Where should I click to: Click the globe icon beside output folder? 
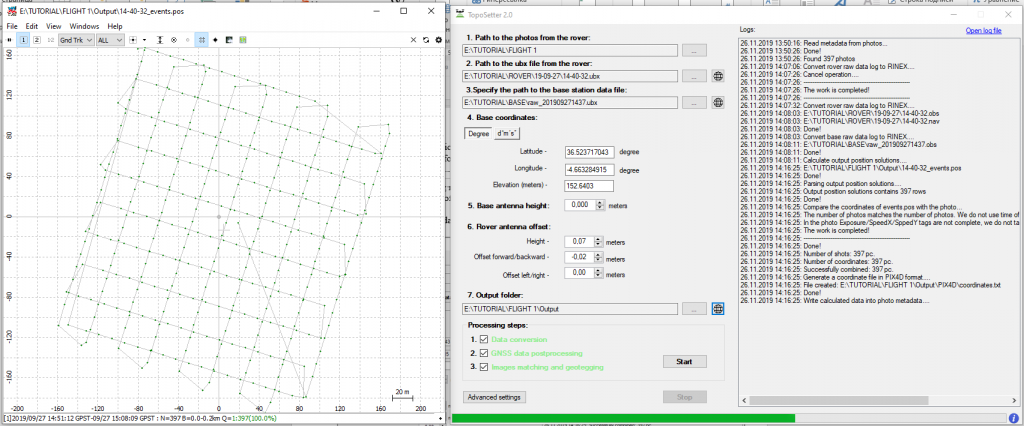(718, 309)
